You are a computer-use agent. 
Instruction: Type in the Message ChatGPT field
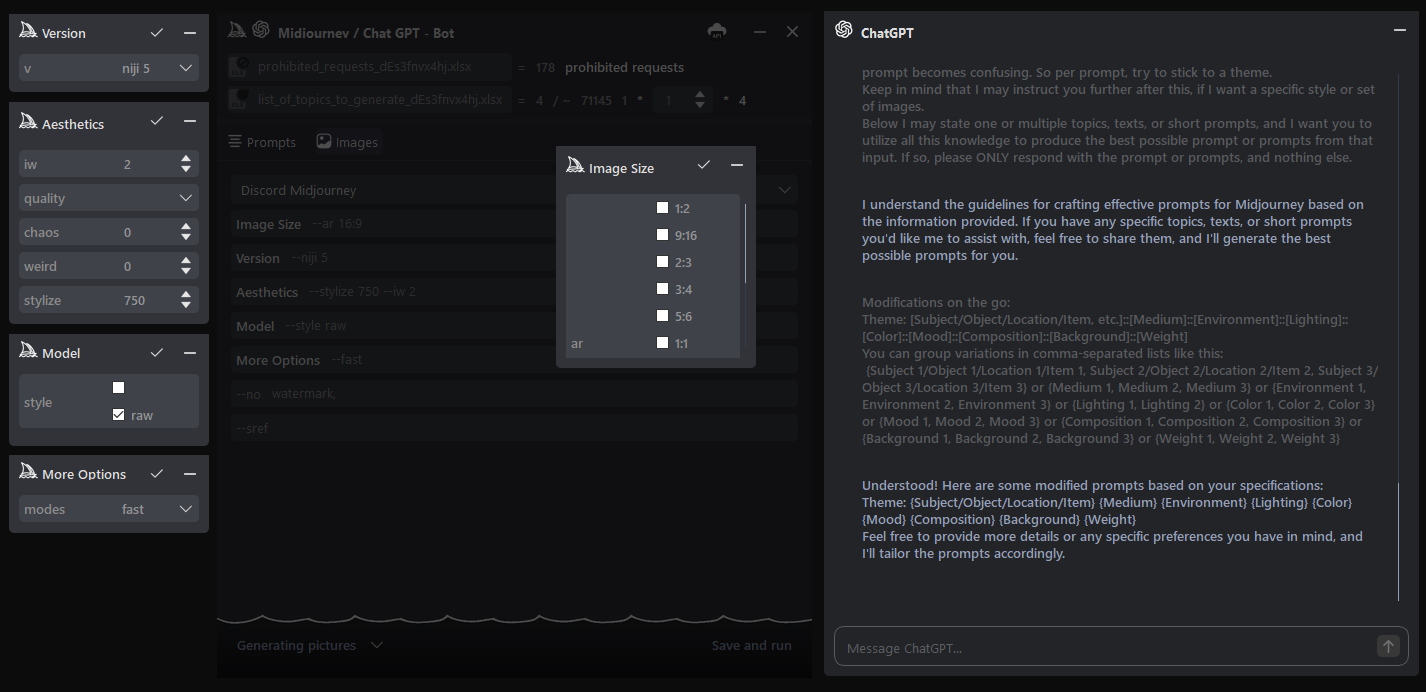click(x=1100, y=648)
